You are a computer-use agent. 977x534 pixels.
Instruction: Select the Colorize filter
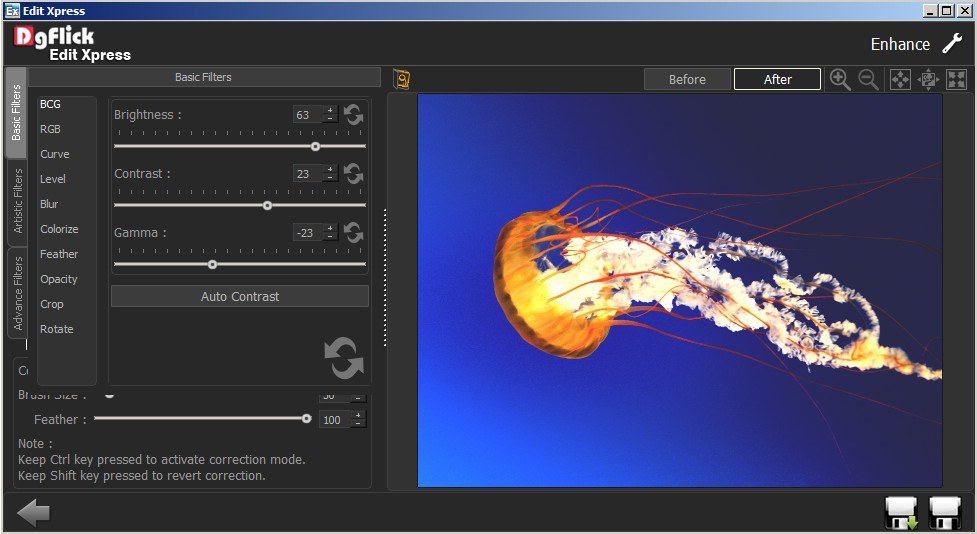(x=59, y=229)
